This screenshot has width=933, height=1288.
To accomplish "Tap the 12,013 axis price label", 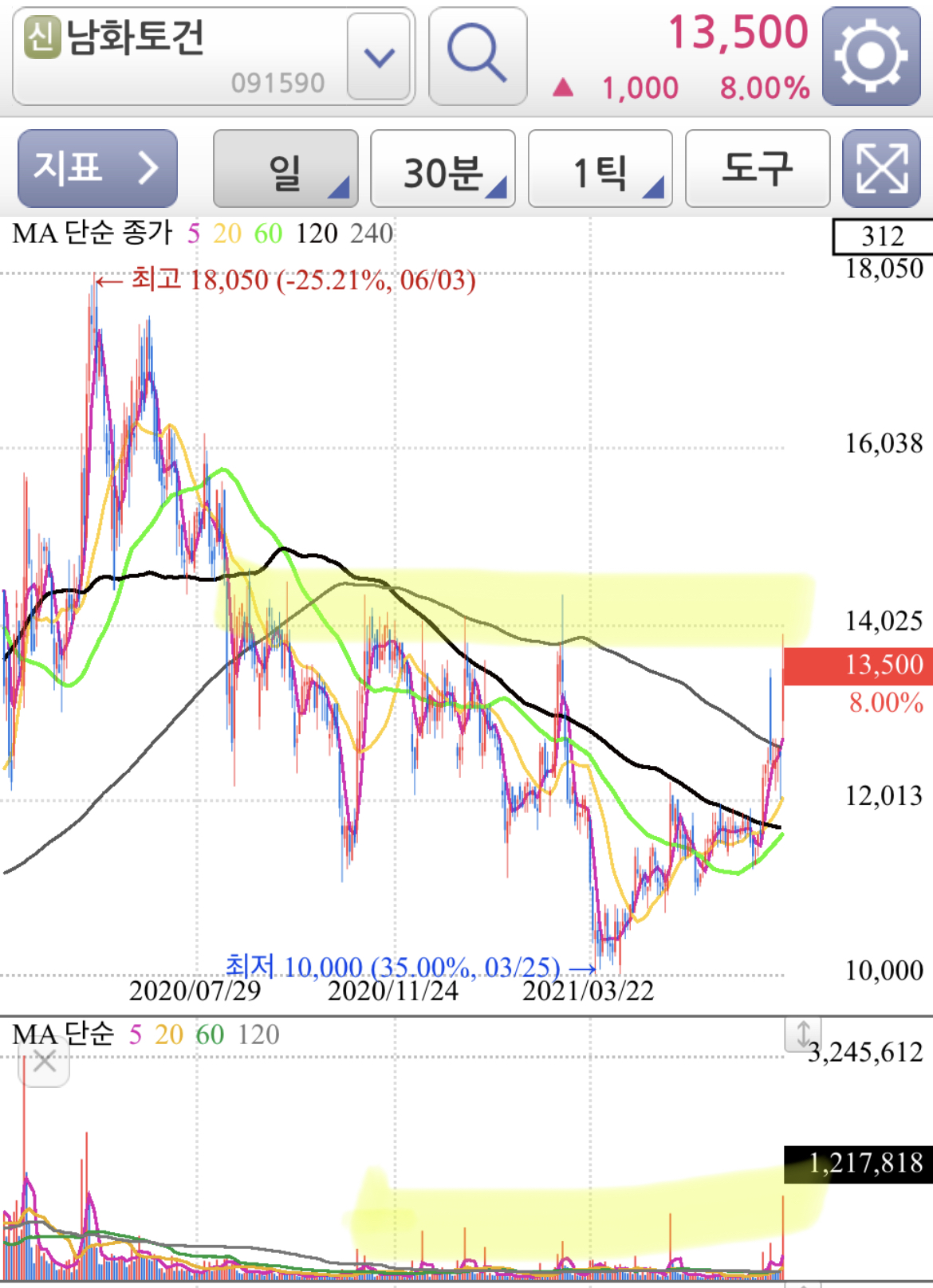I will pyautogui.click(x=884, y=795).
